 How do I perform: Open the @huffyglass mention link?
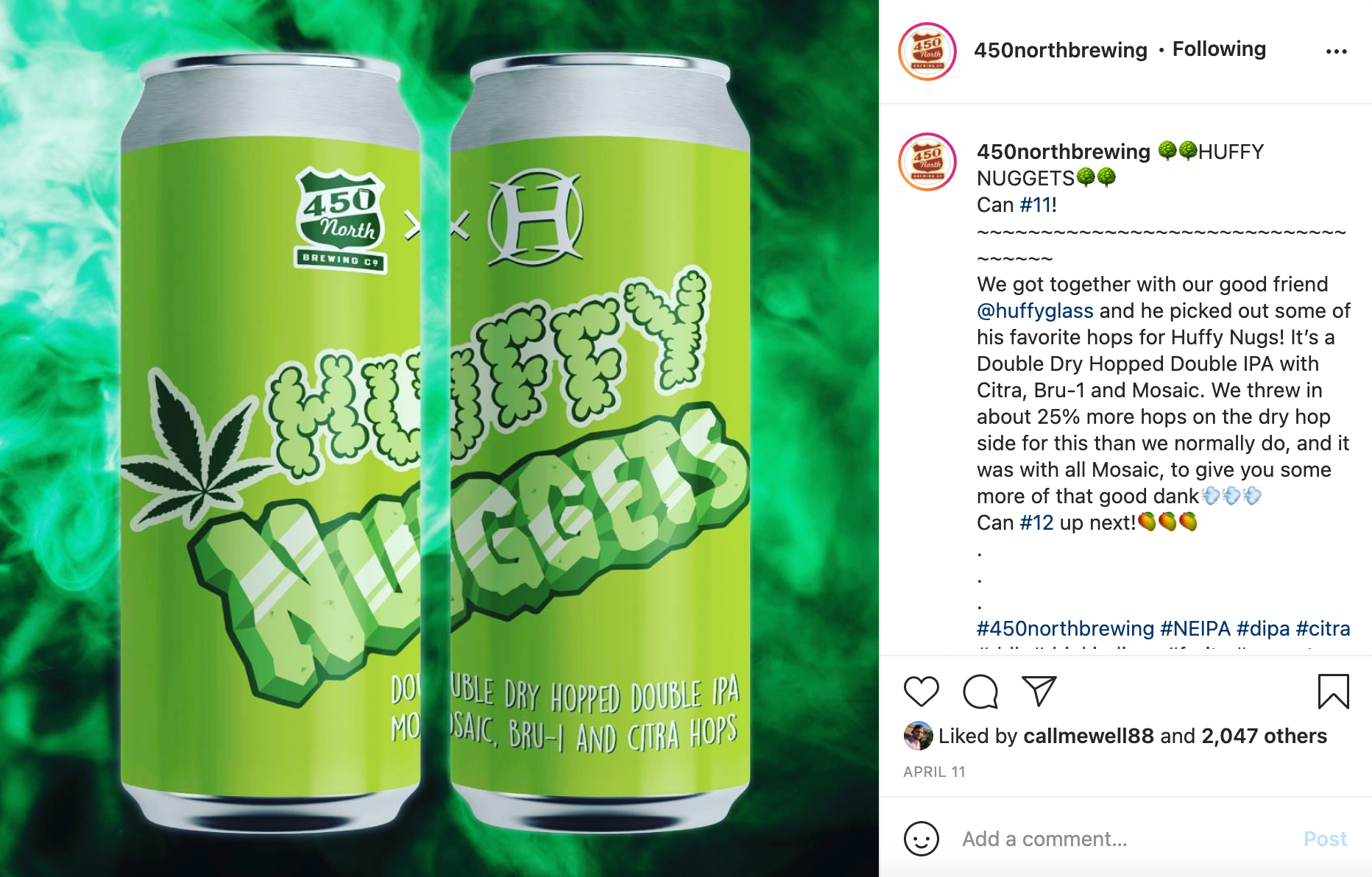pyautogui.click(x=1035, y=310)
